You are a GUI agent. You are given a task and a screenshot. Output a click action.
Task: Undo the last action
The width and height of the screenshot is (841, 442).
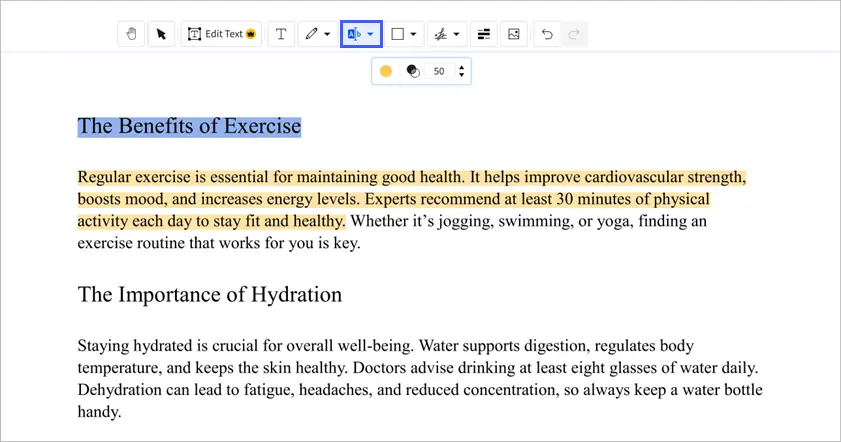click(547, 34)
